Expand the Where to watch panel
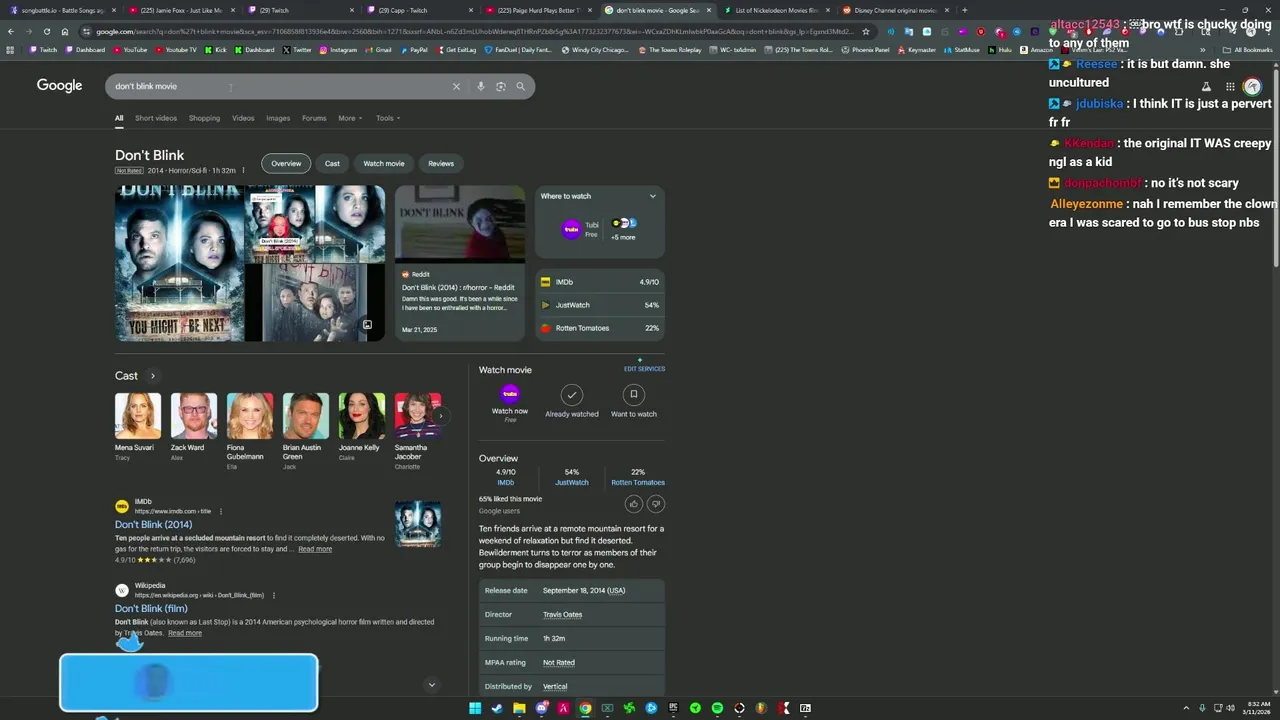 point(652,196)
